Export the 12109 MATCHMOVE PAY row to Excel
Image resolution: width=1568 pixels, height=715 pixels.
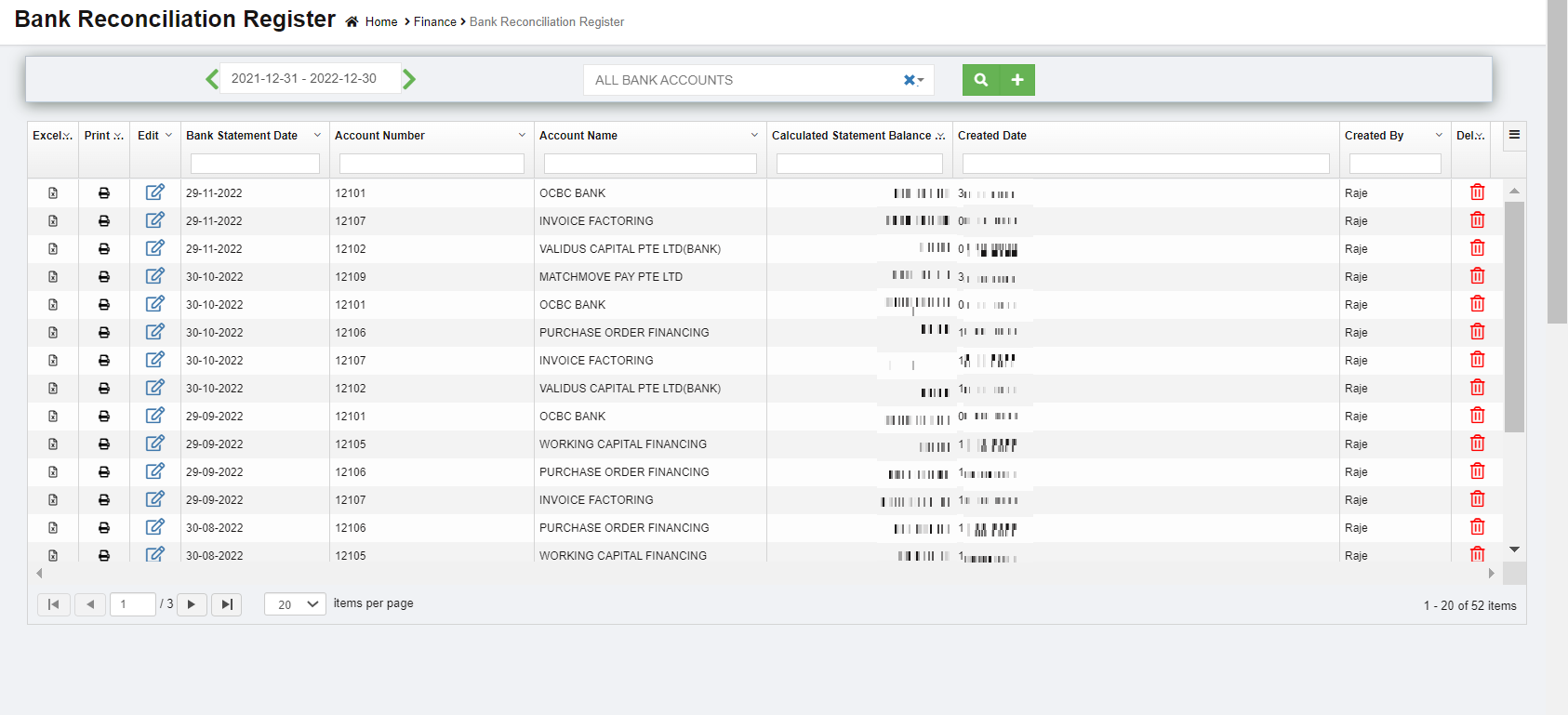tap(53, 277)
